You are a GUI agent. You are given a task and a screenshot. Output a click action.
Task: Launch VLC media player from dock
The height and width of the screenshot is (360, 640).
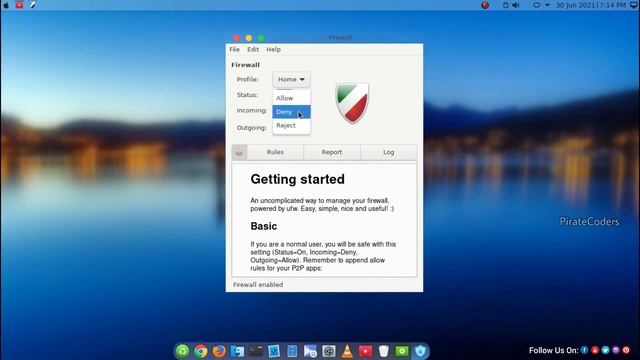tap(347, 351)
